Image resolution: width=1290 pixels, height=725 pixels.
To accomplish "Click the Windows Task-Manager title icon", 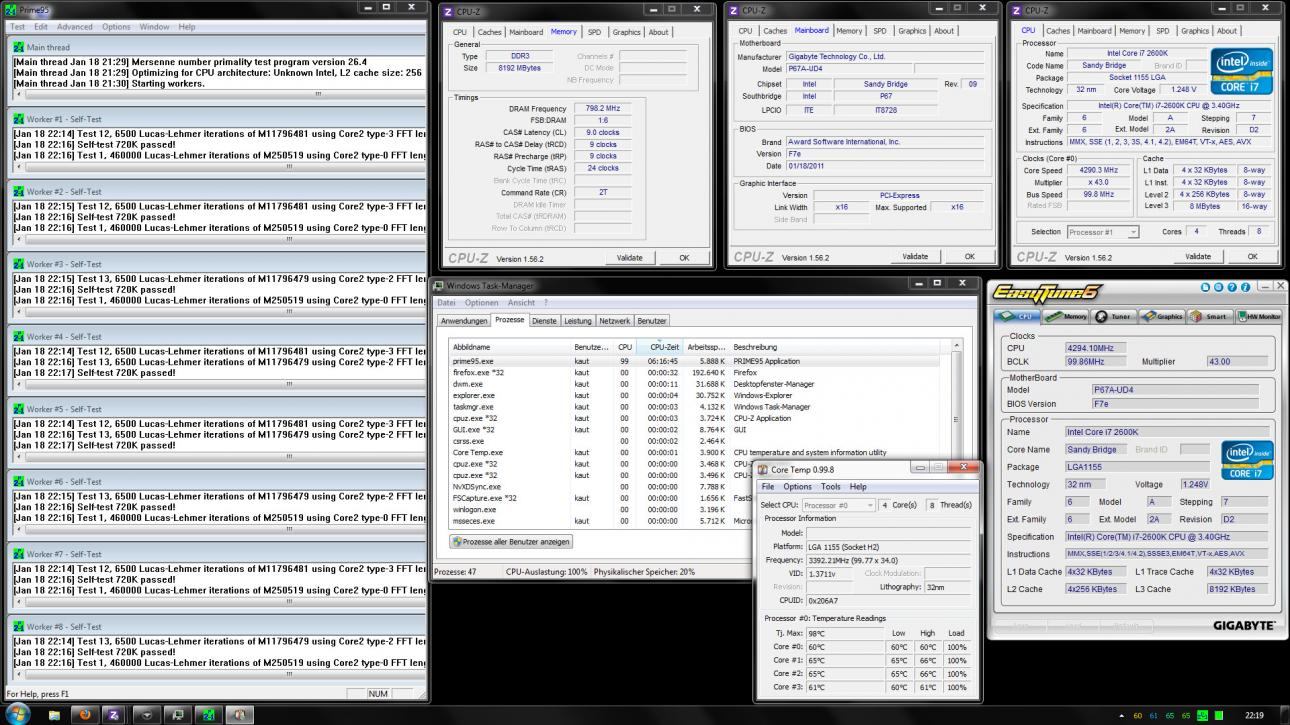I will pos(439,286).
